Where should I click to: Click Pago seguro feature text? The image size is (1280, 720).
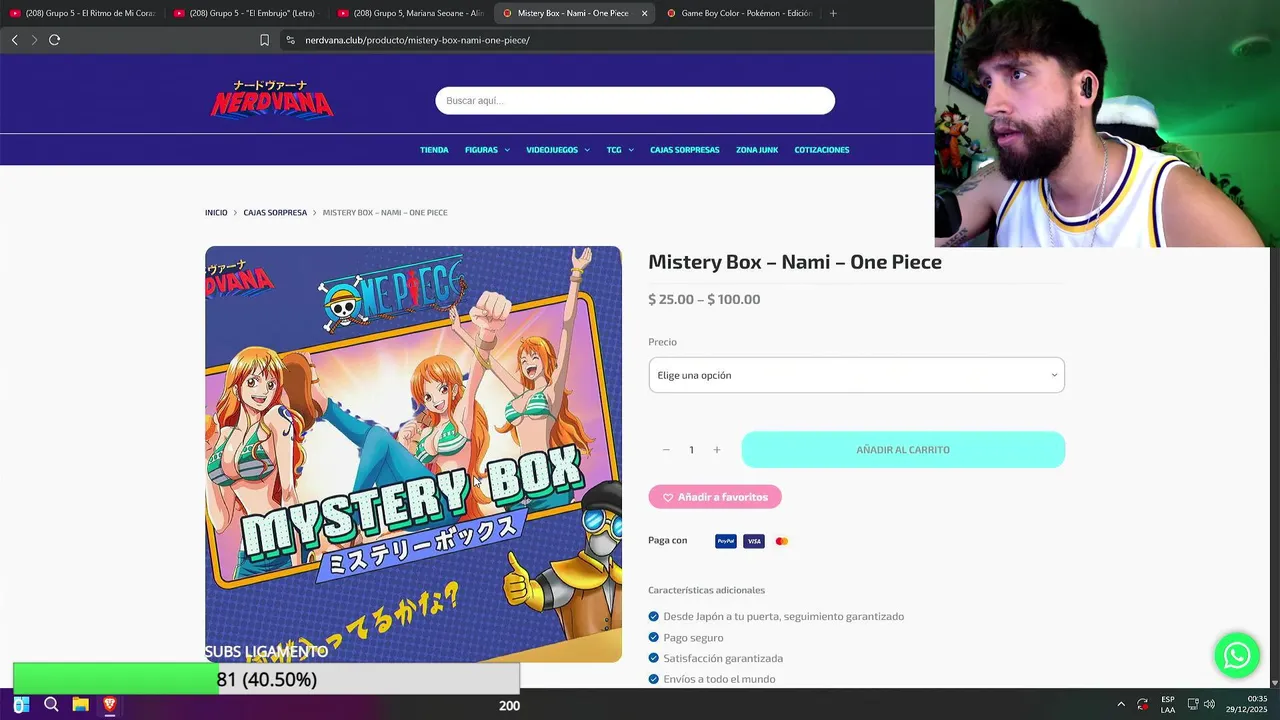[693, 637]
